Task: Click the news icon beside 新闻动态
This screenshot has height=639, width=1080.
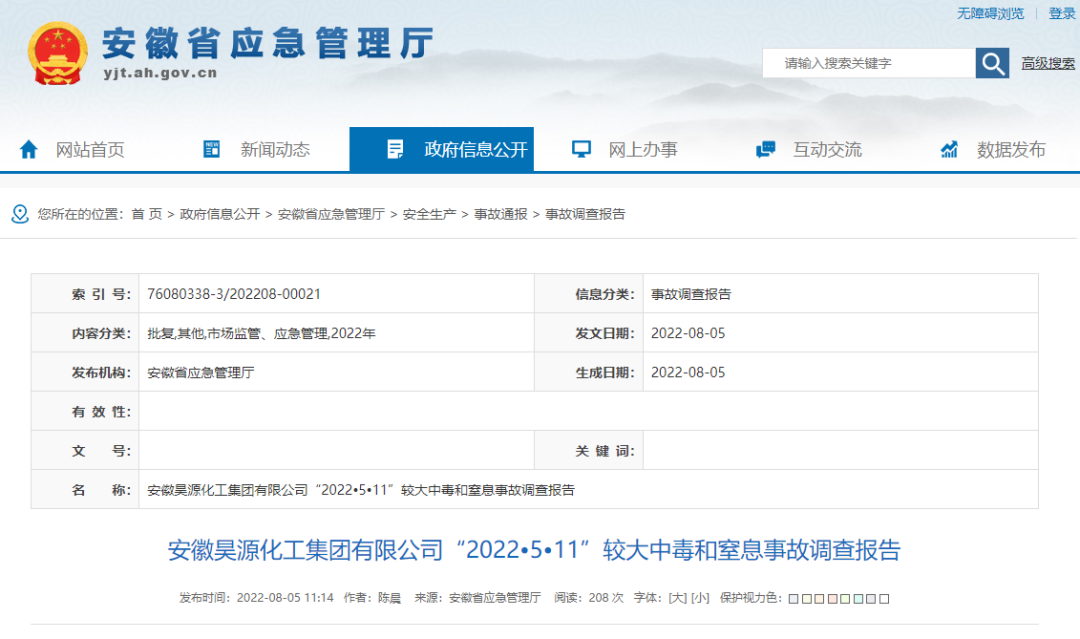Action: point(211,149)
